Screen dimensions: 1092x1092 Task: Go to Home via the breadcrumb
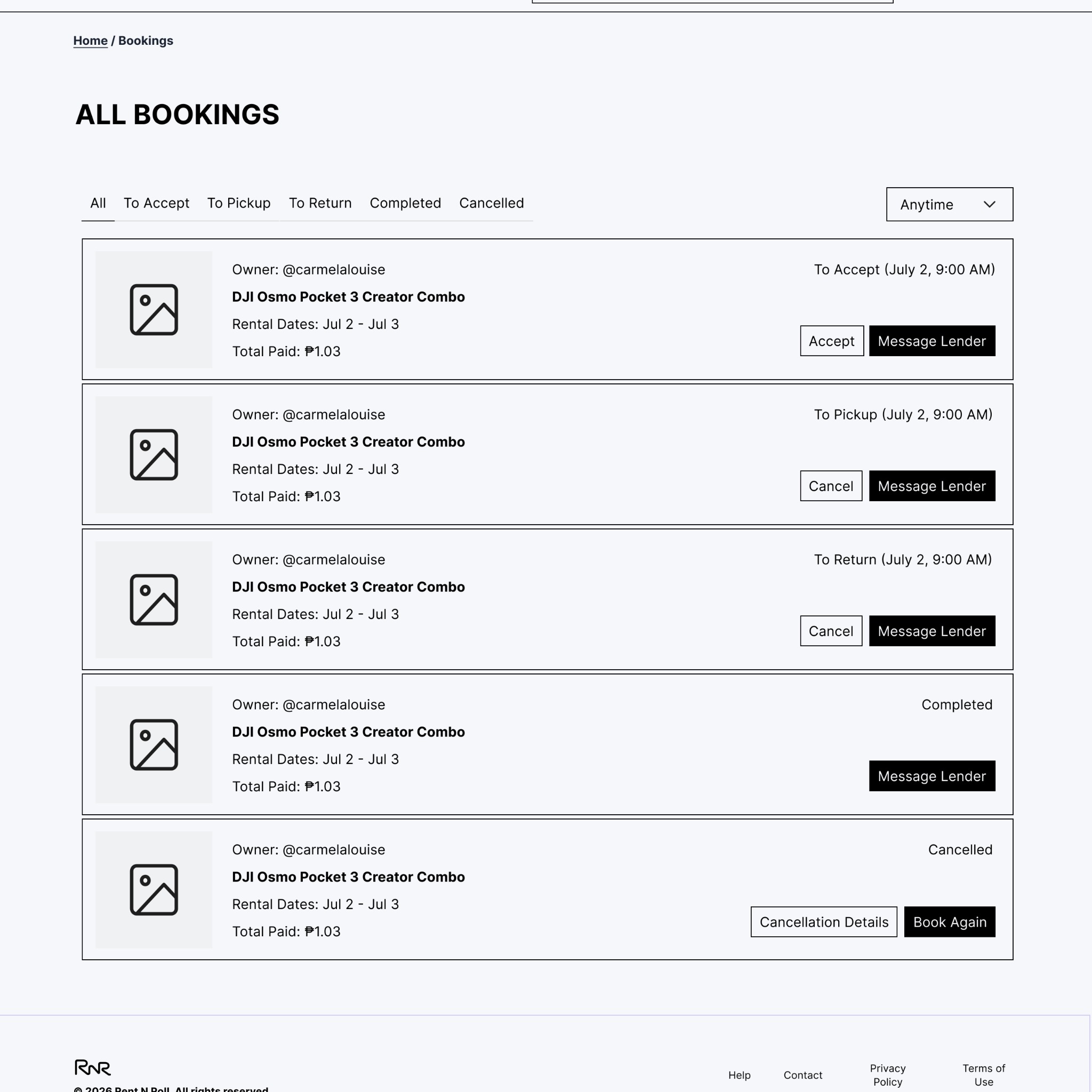point(91,41)
